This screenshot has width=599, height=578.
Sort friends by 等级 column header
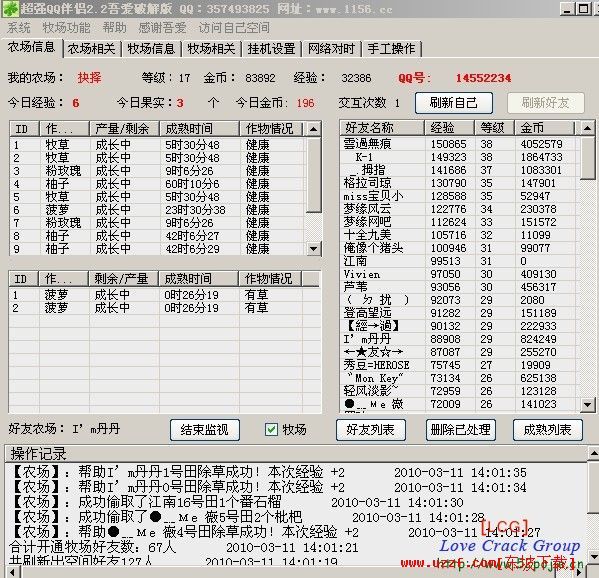click(494, 128)
